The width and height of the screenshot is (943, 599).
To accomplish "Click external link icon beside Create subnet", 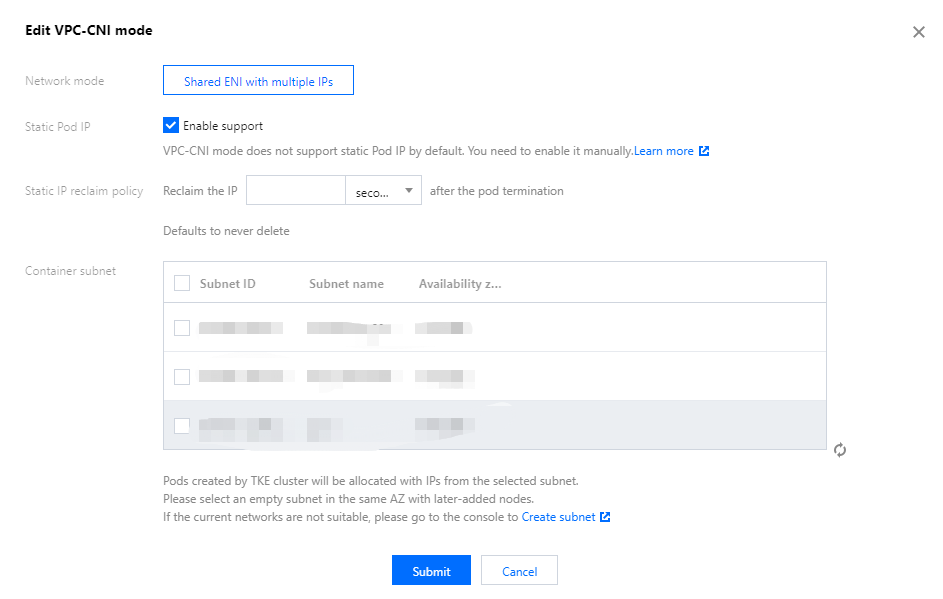I will [x=605, y=517].
